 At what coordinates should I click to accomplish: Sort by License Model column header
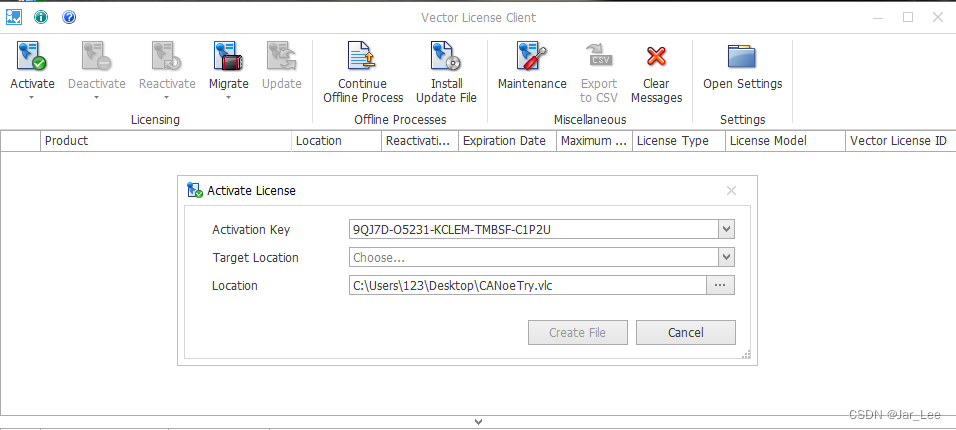coord(785,141)
